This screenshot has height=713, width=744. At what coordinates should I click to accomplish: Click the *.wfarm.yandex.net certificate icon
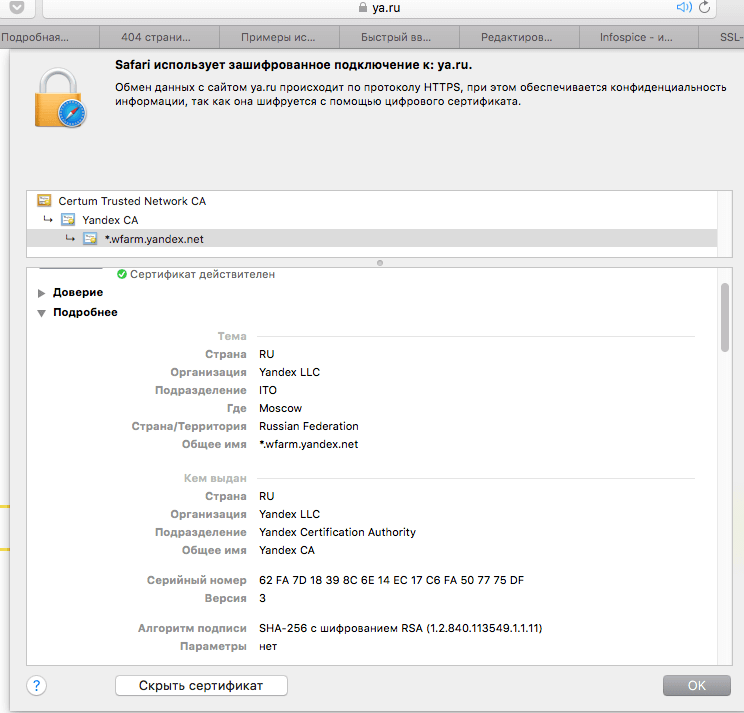90,239
